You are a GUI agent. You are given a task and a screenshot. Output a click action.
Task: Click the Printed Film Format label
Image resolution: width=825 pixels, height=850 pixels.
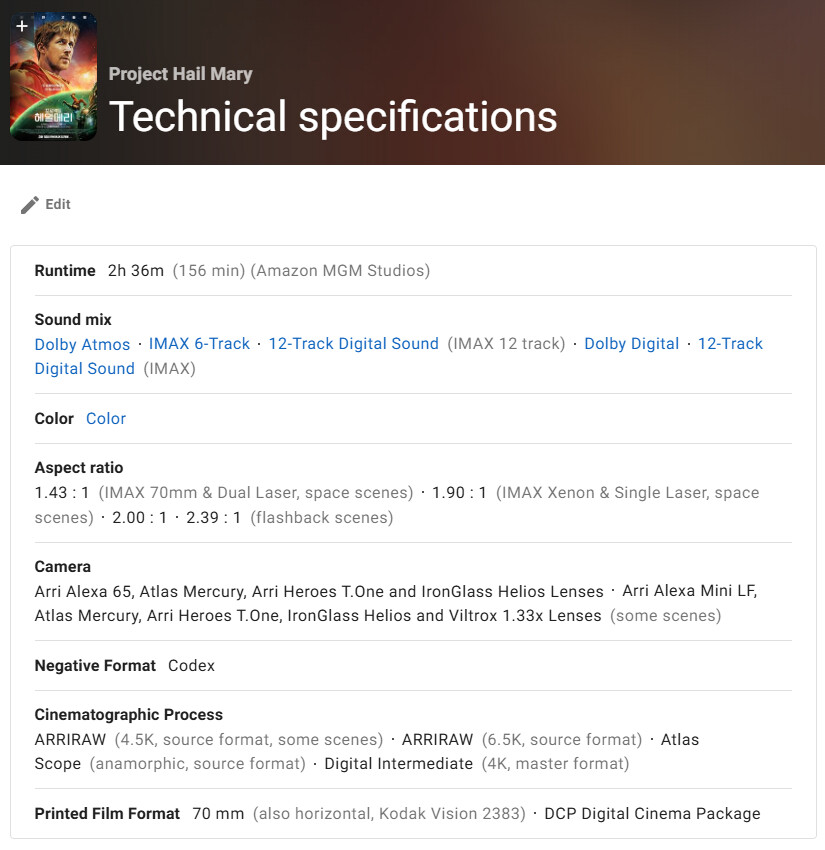(107, 814)
